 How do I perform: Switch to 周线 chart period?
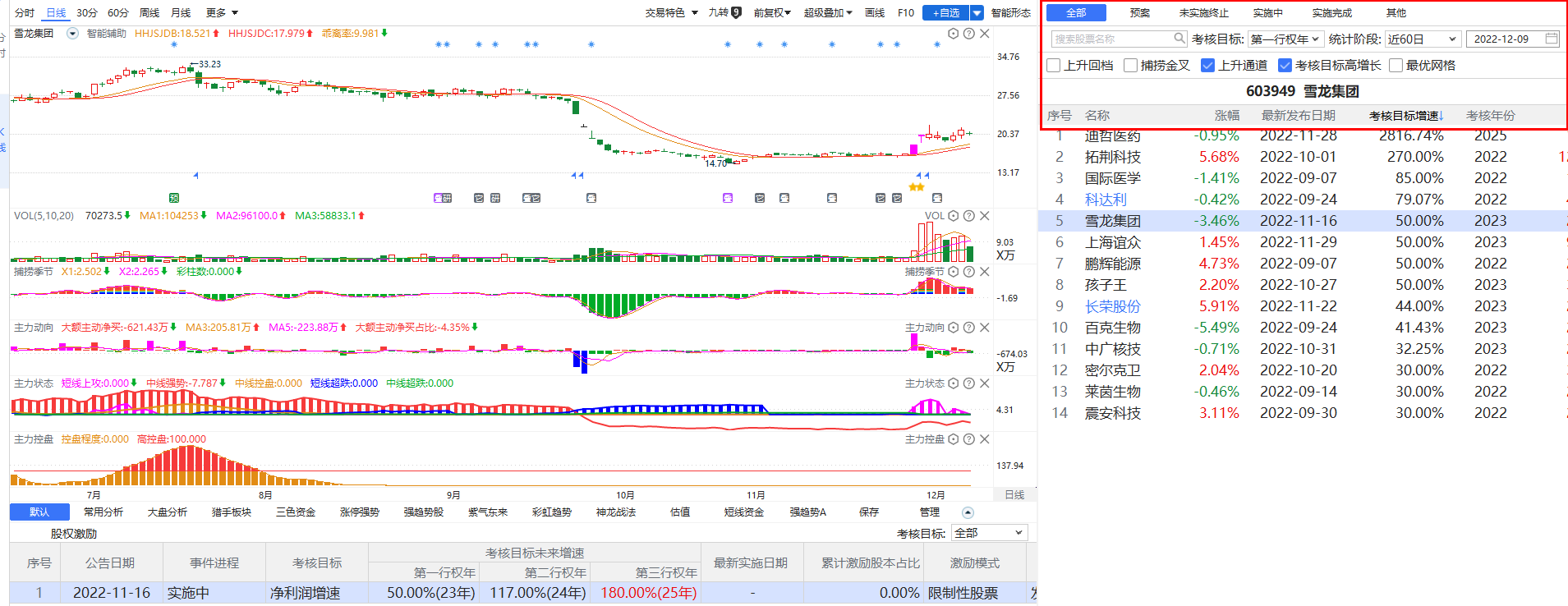(149, 12)
